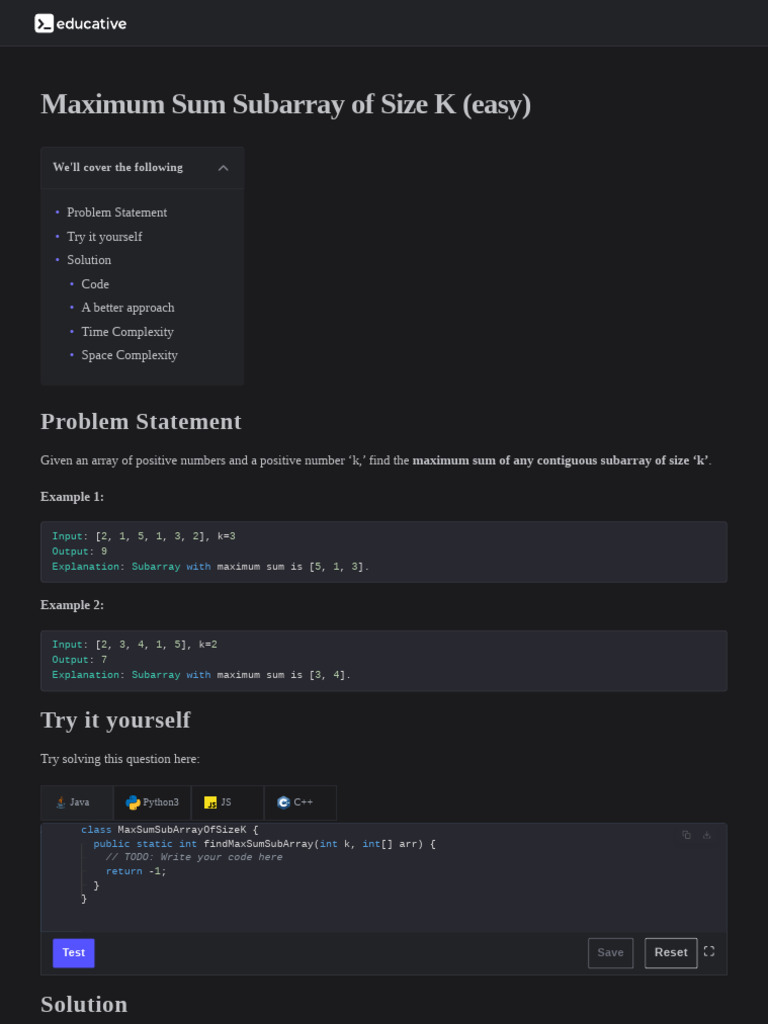The image size is (768, 1024).
Task: Open the Time Complexity link
Action: tap(127, 332)
